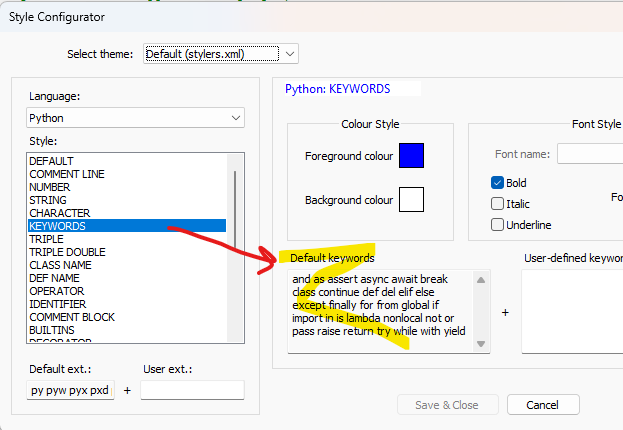
Task: Select the BUILTINS style entry
Action: pos(53,330)
